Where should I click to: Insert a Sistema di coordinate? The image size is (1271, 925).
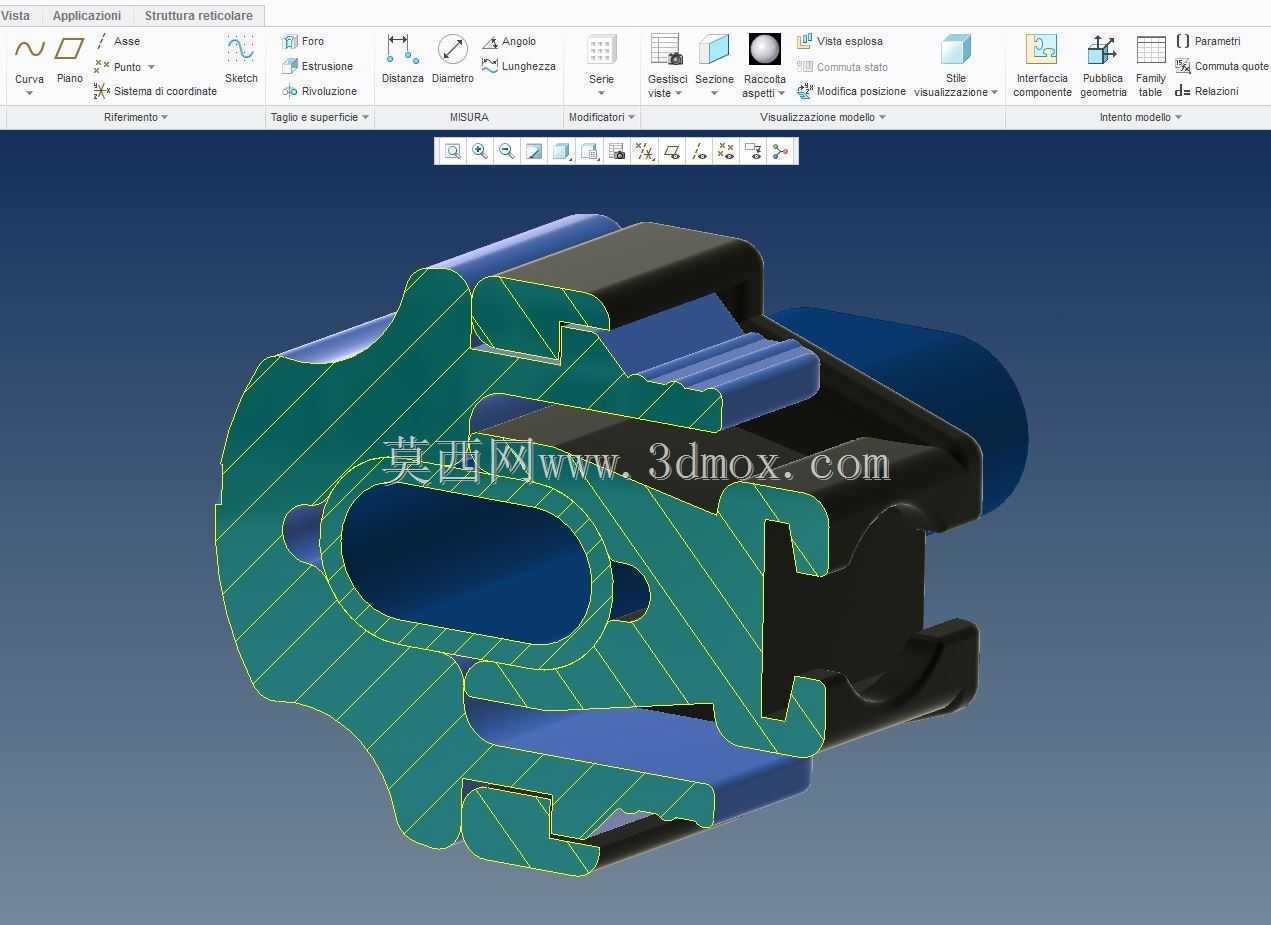(x=155, y=91)
